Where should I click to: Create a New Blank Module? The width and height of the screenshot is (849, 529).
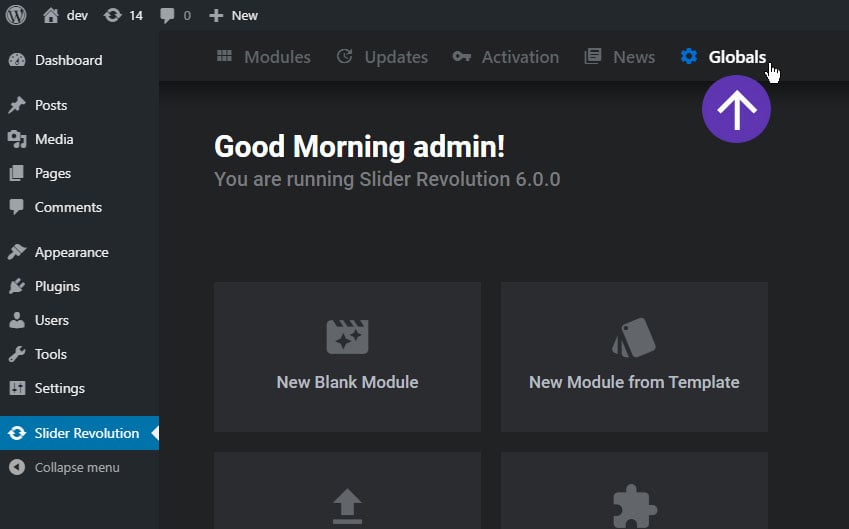(x=347, y=357)
